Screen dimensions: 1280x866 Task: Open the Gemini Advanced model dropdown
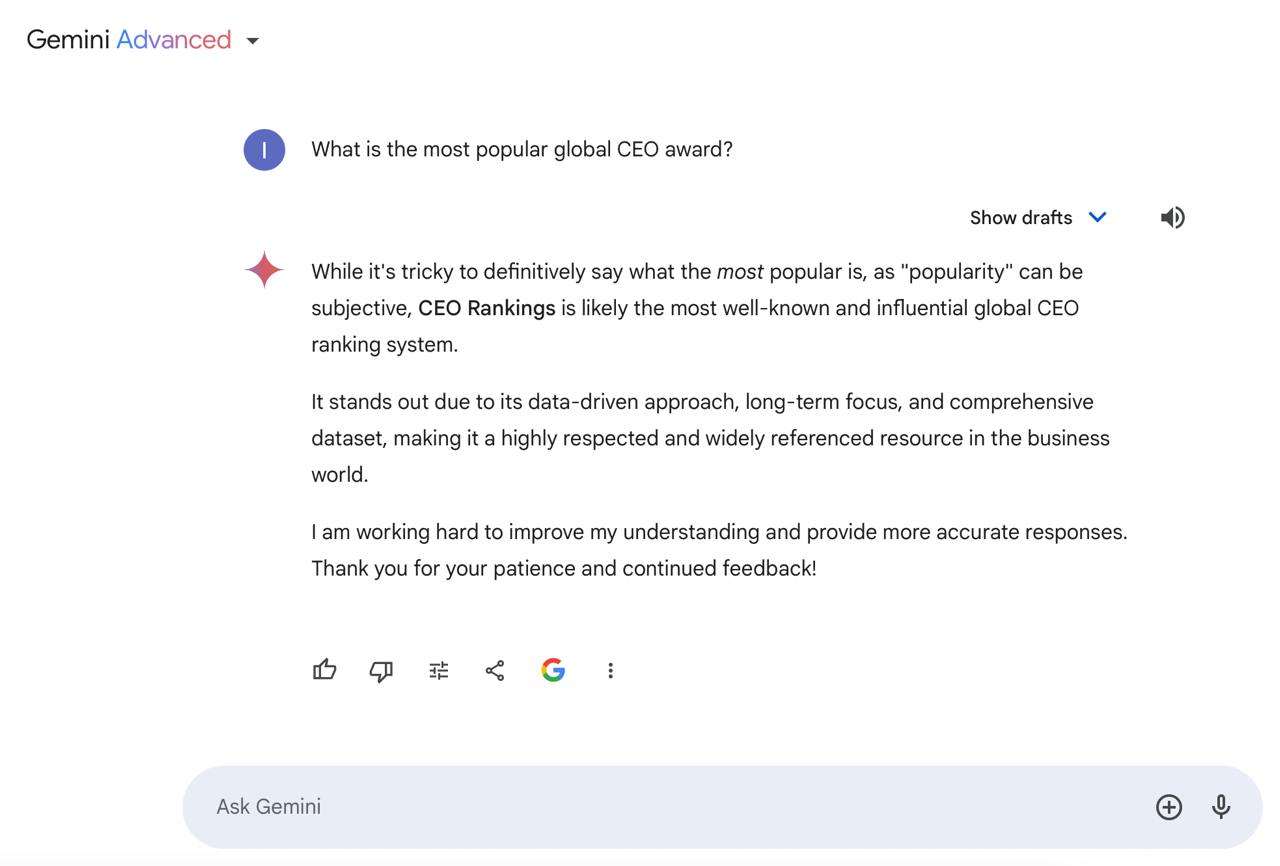pyautogui.click(x=252, y=41)
